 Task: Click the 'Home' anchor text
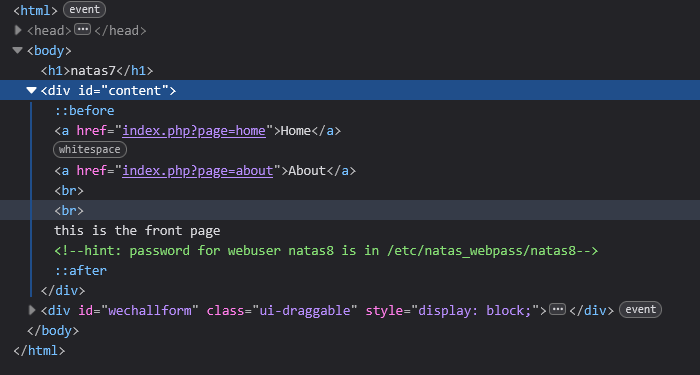[x=296, y=131]
